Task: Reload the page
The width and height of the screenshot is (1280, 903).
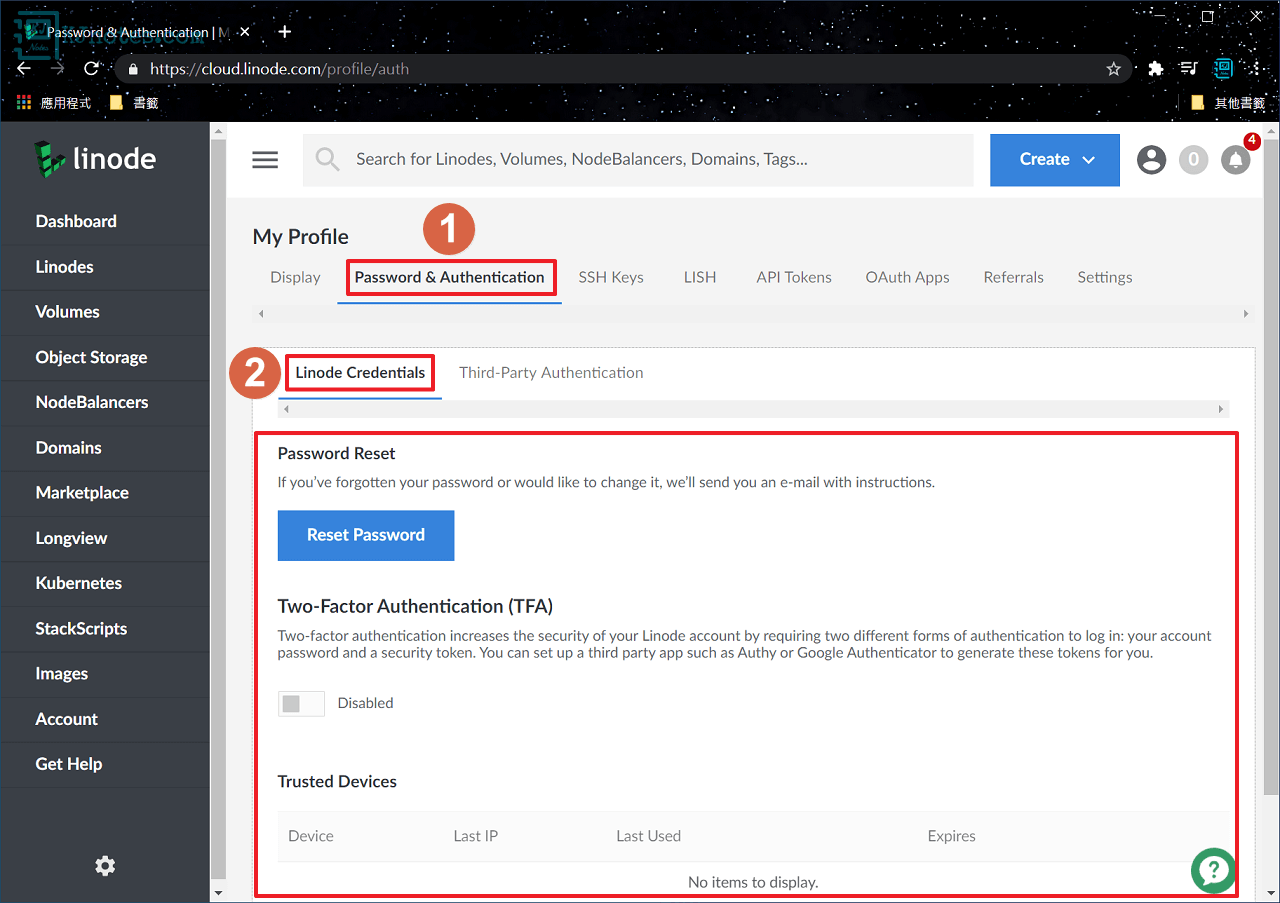Action: pyautogui.click(x=91, y=69)
